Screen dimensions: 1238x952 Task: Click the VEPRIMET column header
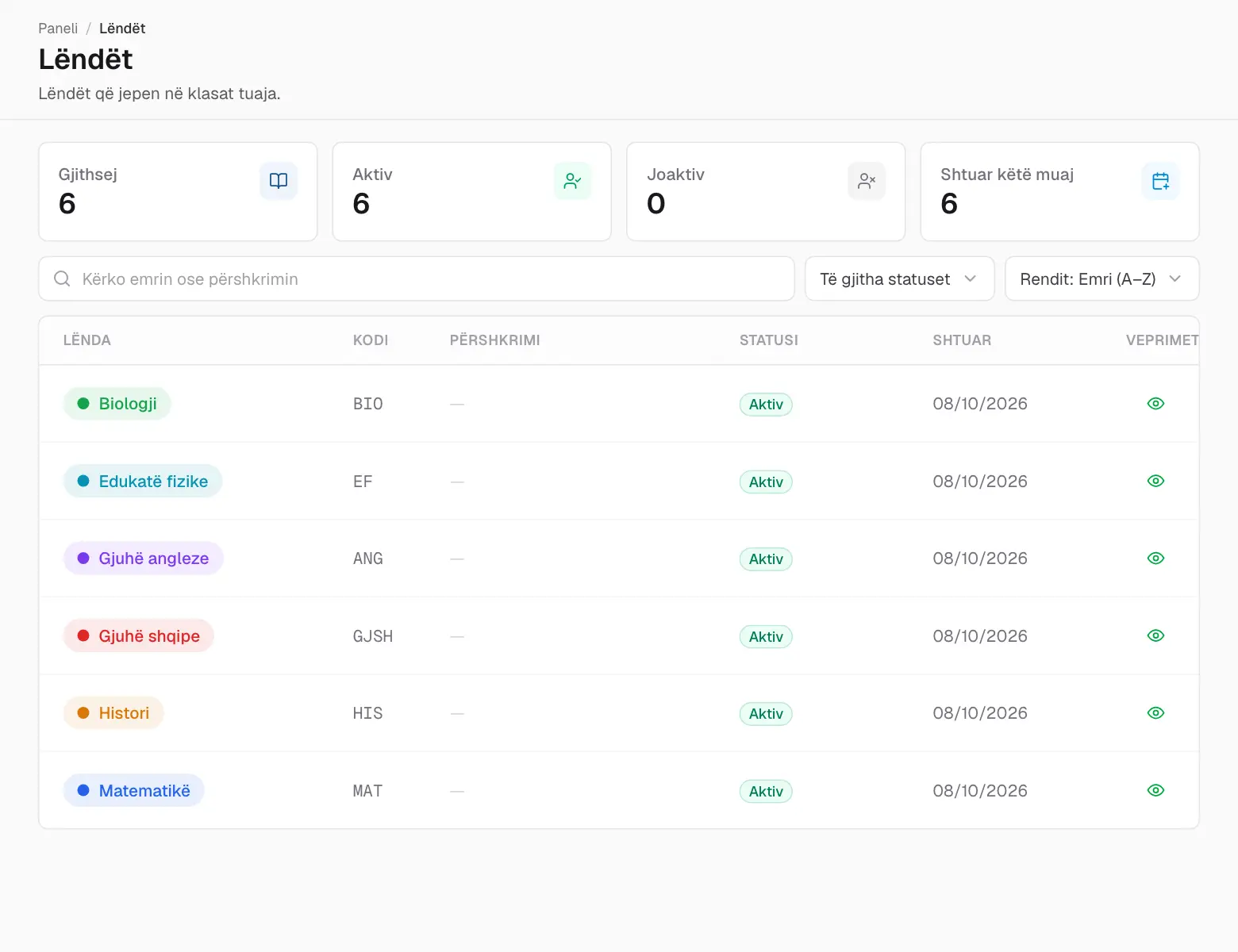1162,340
